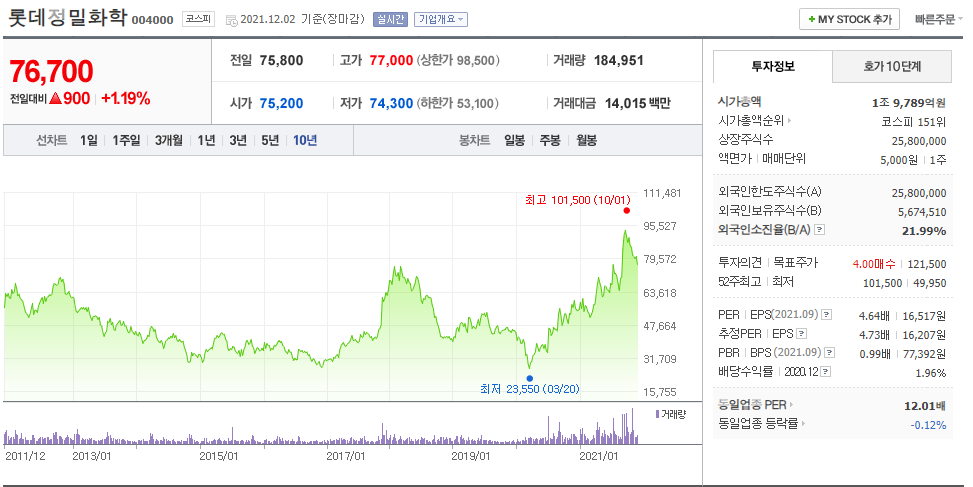Show the 주봉 candlestick chart
The height and width of the screenshot is (487, 973).
point(550,140)
